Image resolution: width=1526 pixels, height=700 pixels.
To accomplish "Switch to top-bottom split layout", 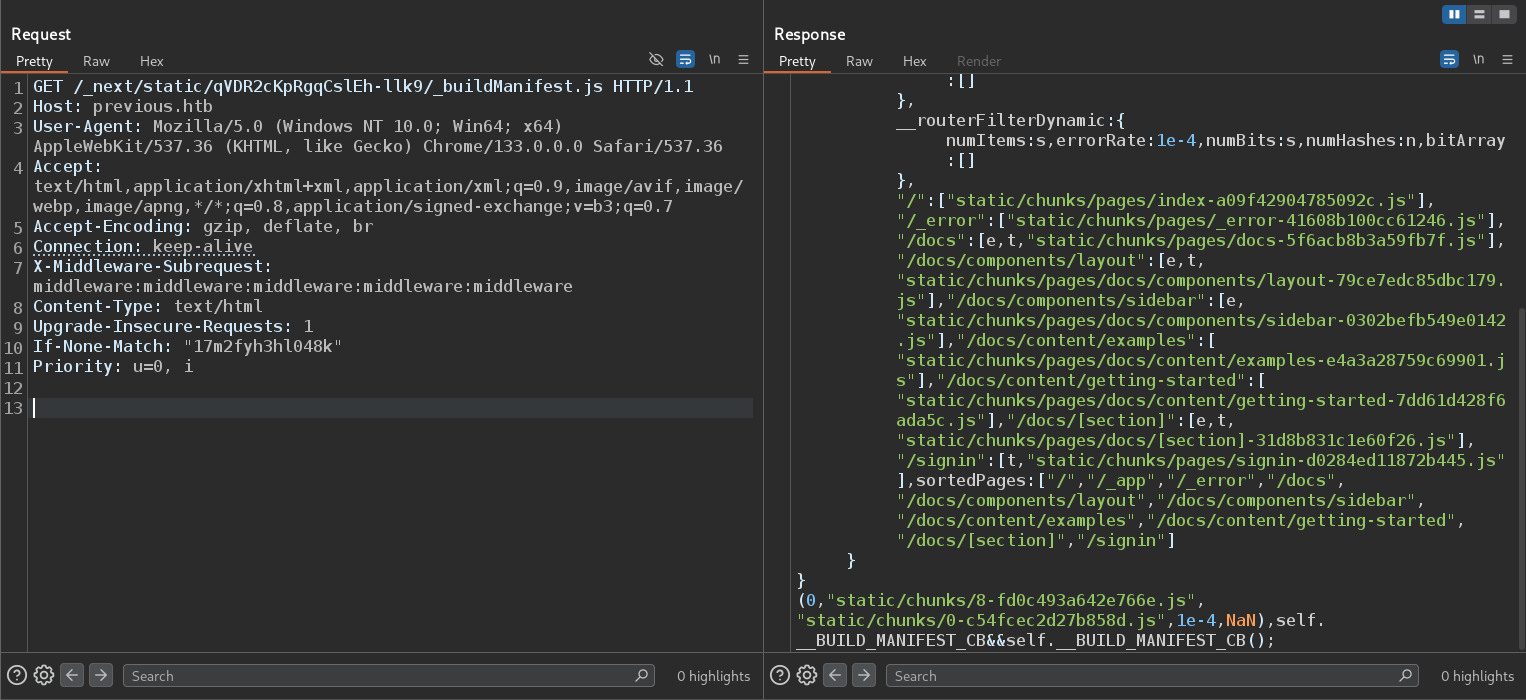I will (1479, 14).
